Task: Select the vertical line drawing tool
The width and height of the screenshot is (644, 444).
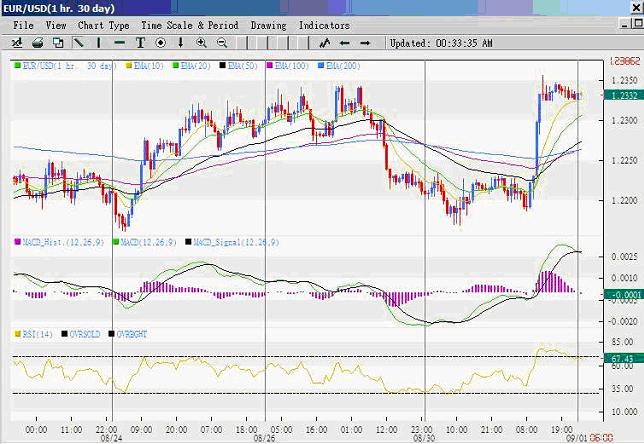Action: click(99, 43)
